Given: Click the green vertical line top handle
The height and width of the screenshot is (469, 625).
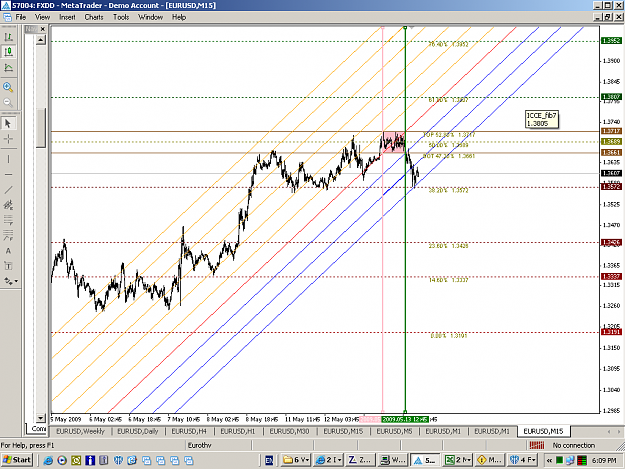Looking at the screenshot, I should (405, 27).
